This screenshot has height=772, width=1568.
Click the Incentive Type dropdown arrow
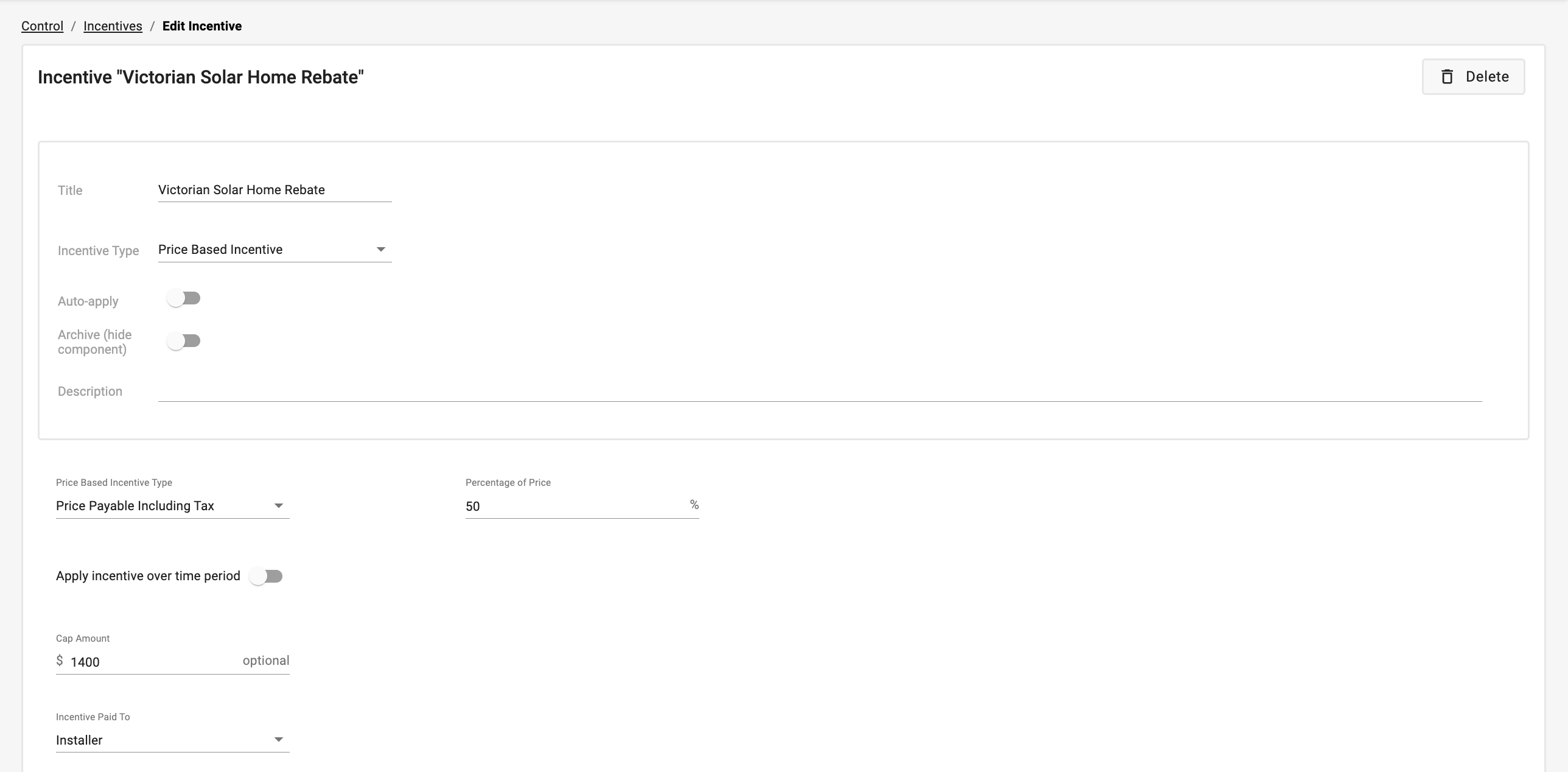[x=380, y=250]
